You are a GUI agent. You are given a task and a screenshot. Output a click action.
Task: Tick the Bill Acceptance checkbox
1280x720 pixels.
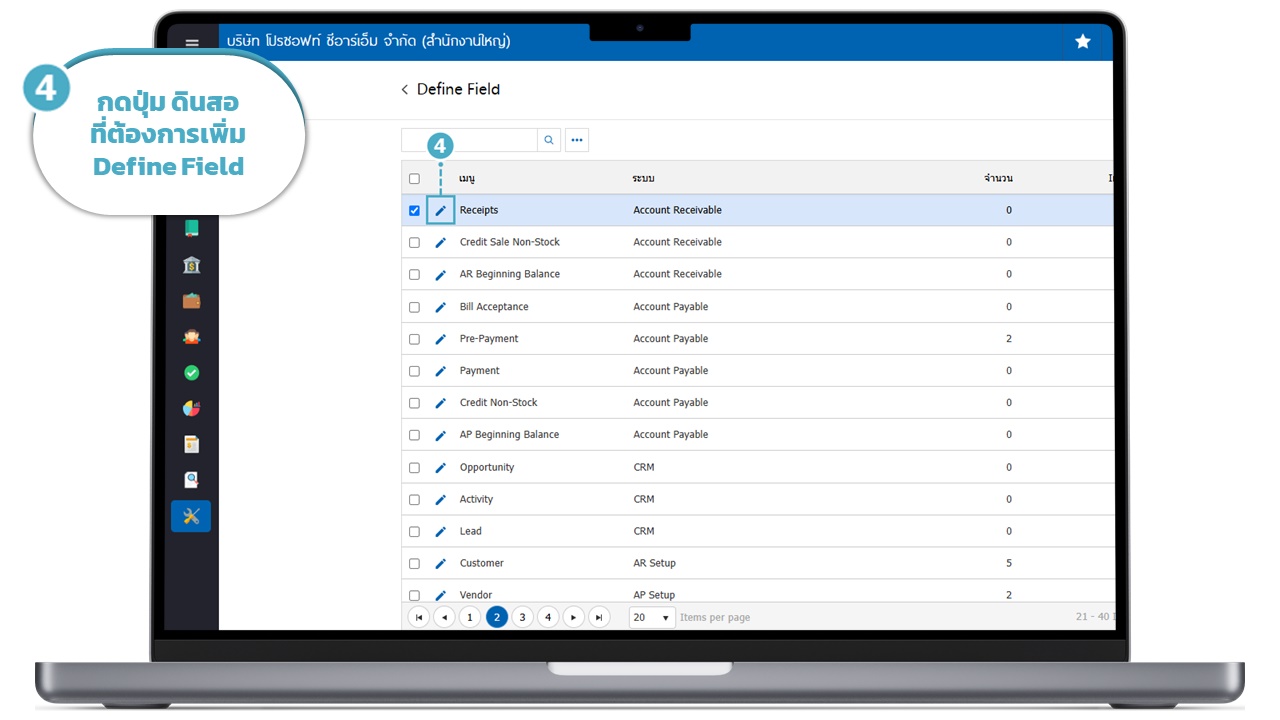tap(414, 307)
